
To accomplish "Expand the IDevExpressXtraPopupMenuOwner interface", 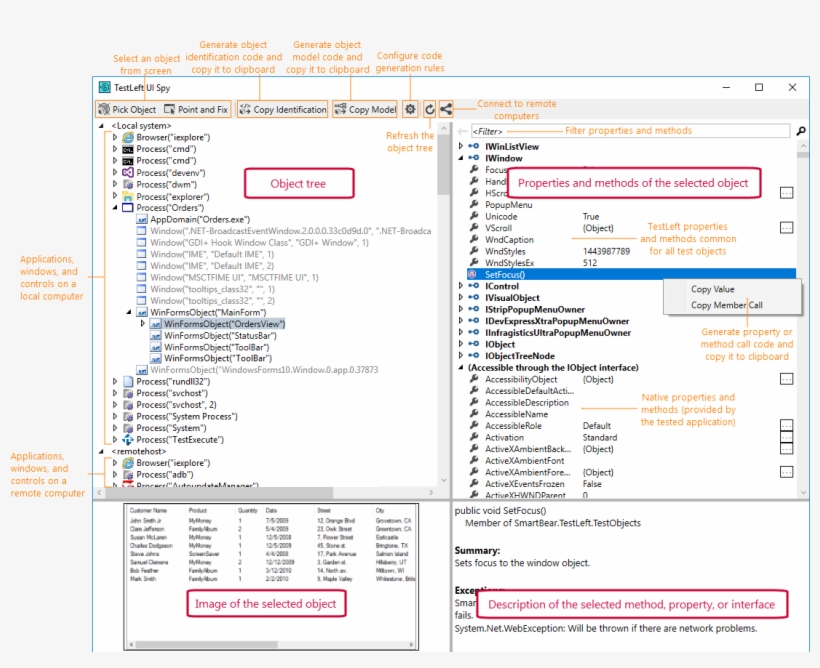I will [x=461, y=321].
